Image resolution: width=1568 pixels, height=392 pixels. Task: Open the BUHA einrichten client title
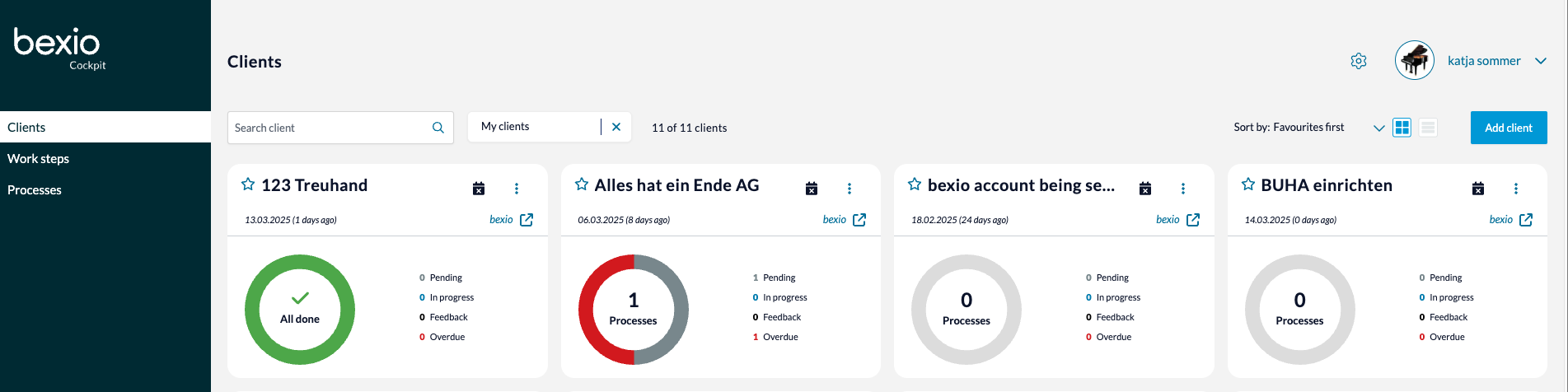1327,185
